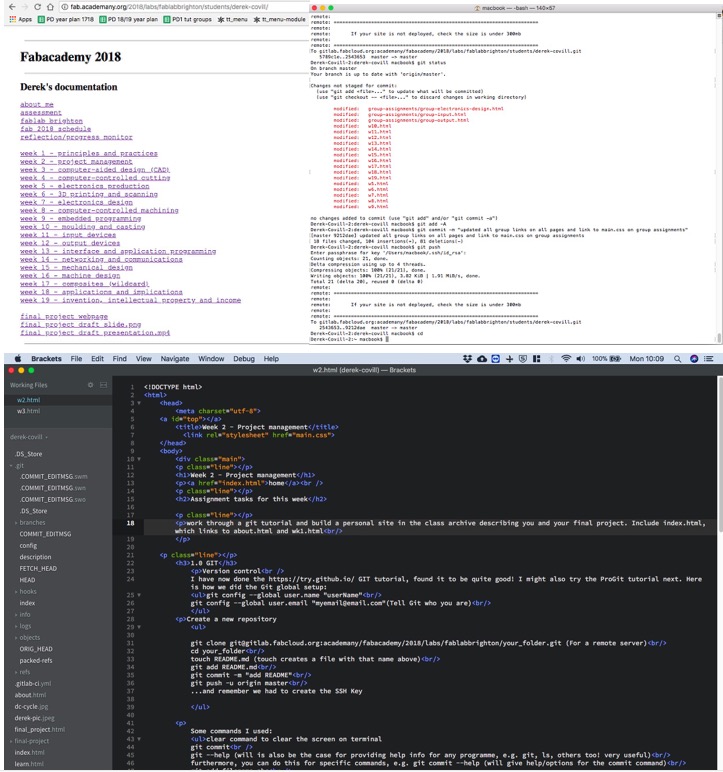
Task: Click the TeamViewer menu bar icon
Action: [495, 359]
